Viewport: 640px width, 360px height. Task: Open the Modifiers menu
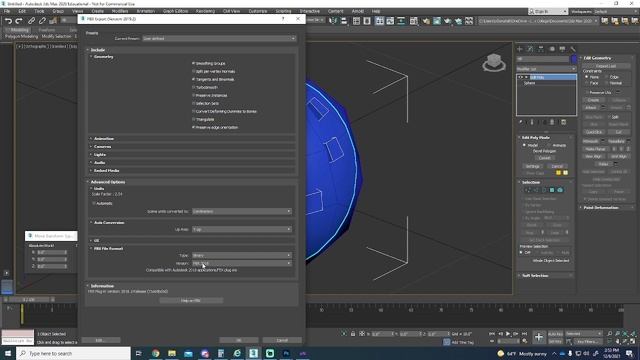coord(120,11)
